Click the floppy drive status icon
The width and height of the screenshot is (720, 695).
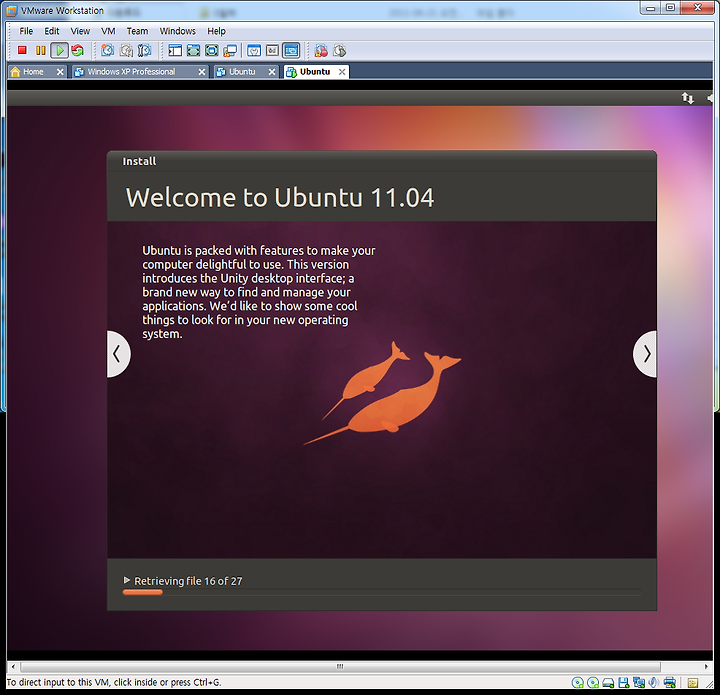[x=624, y=683]
